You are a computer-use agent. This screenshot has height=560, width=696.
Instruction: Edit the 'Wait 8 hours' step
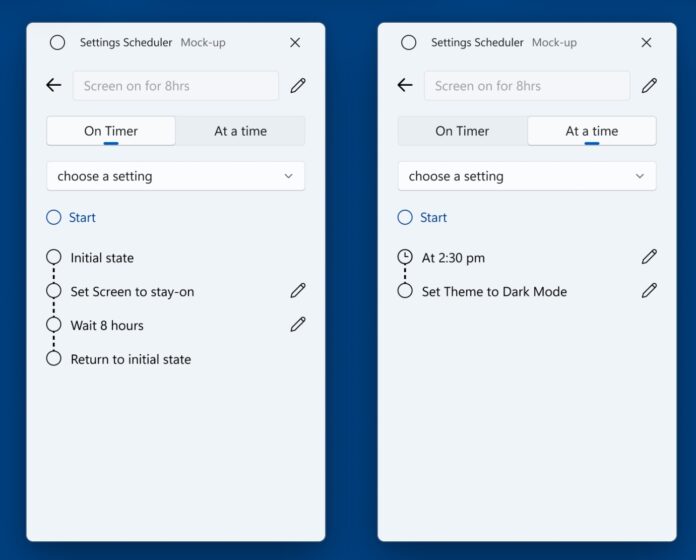pyautogui.click(x=298, y=324)
